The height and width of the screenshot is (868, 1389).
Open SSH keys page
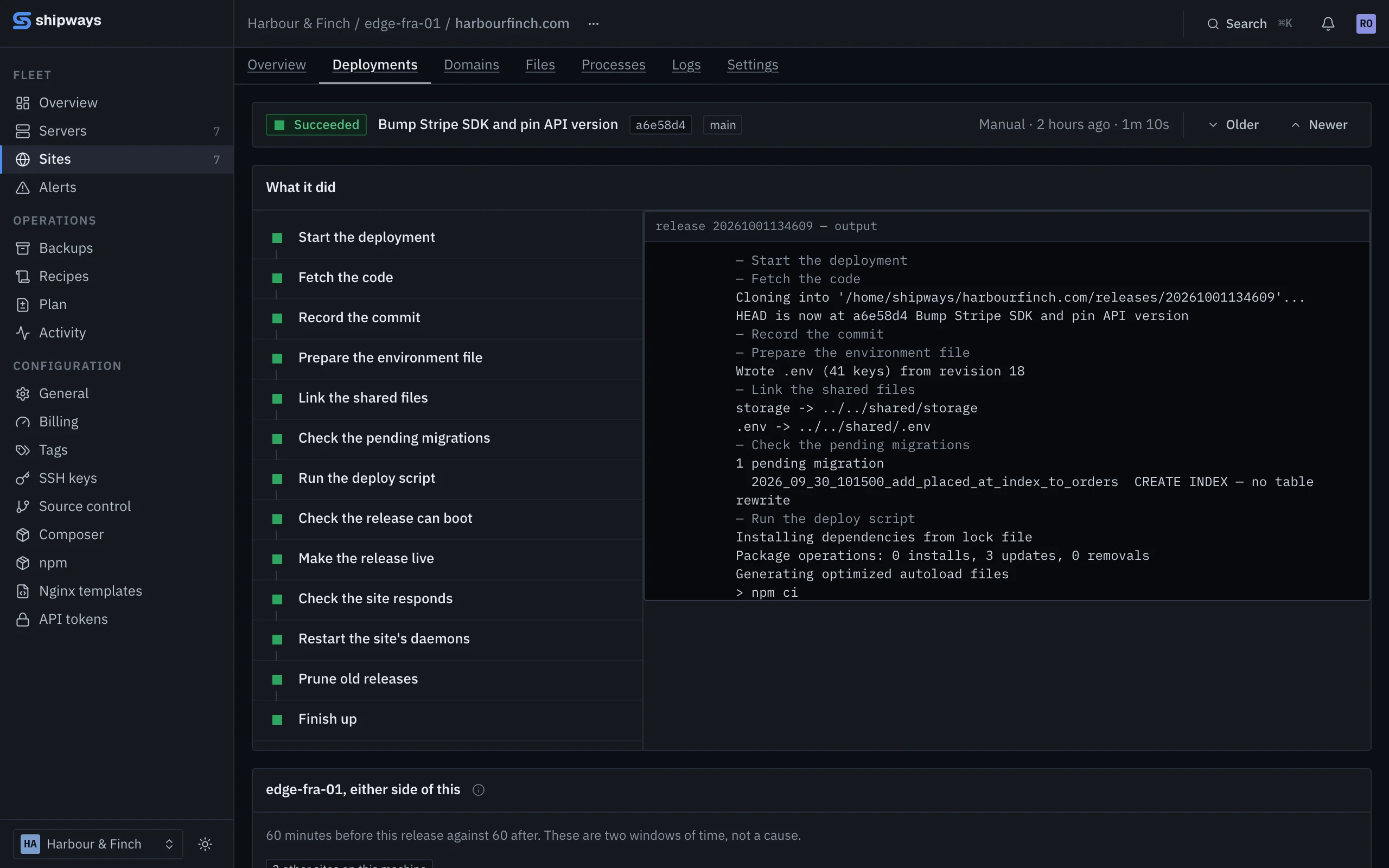click(117, 477)
